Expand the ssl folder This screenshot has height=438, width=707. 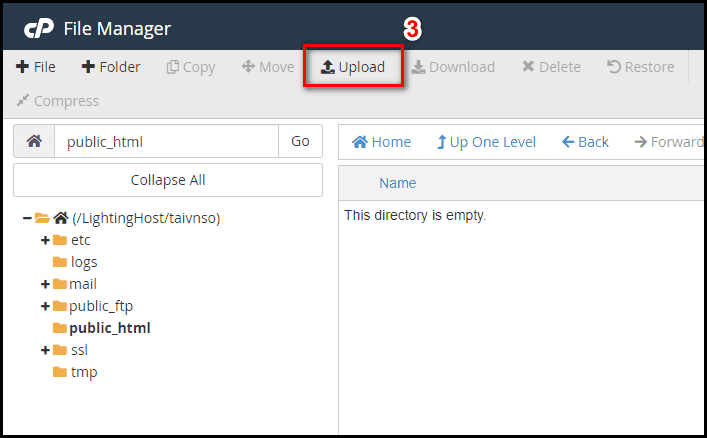click(x=45, y=350)
